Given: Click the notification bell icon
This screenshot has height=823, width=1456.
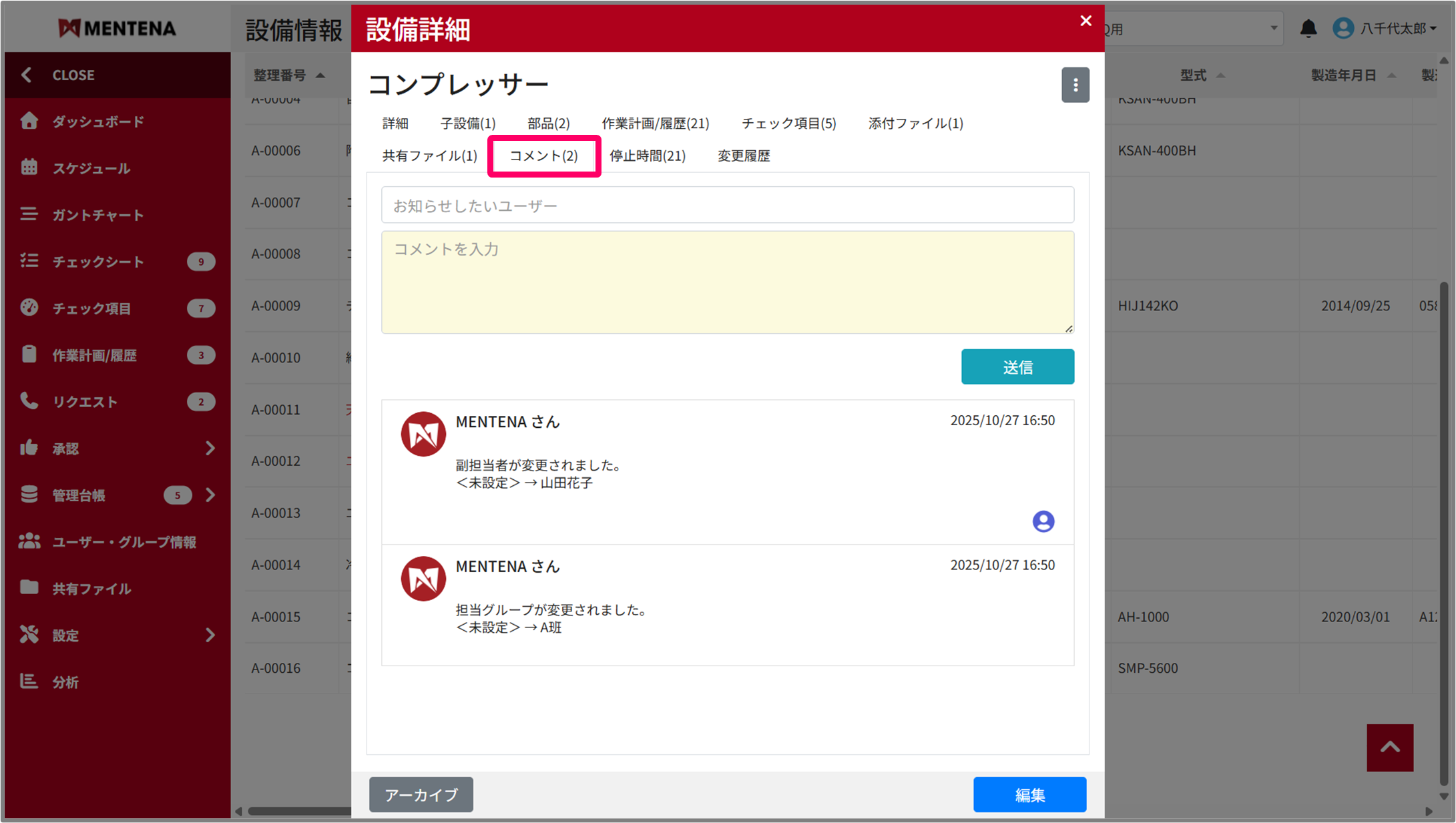Looking at the screenshot, I should [1308, 29].
